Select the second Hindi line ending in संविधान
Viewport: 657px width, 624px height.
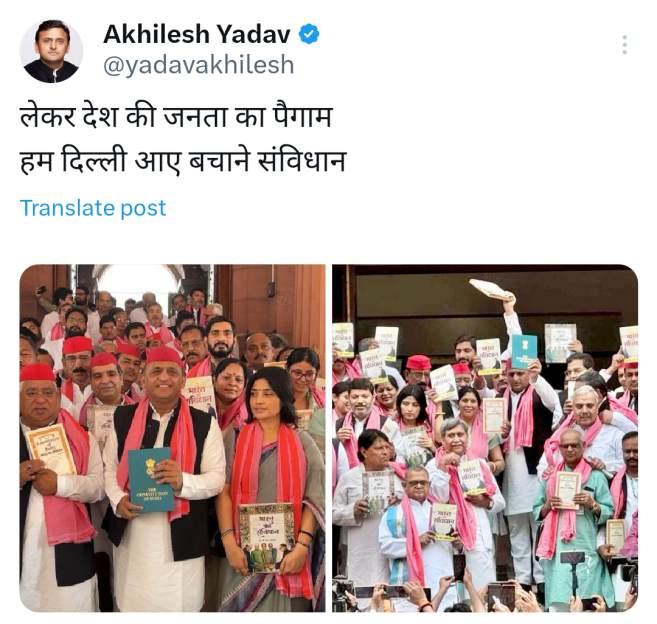[x=183, y=161]
